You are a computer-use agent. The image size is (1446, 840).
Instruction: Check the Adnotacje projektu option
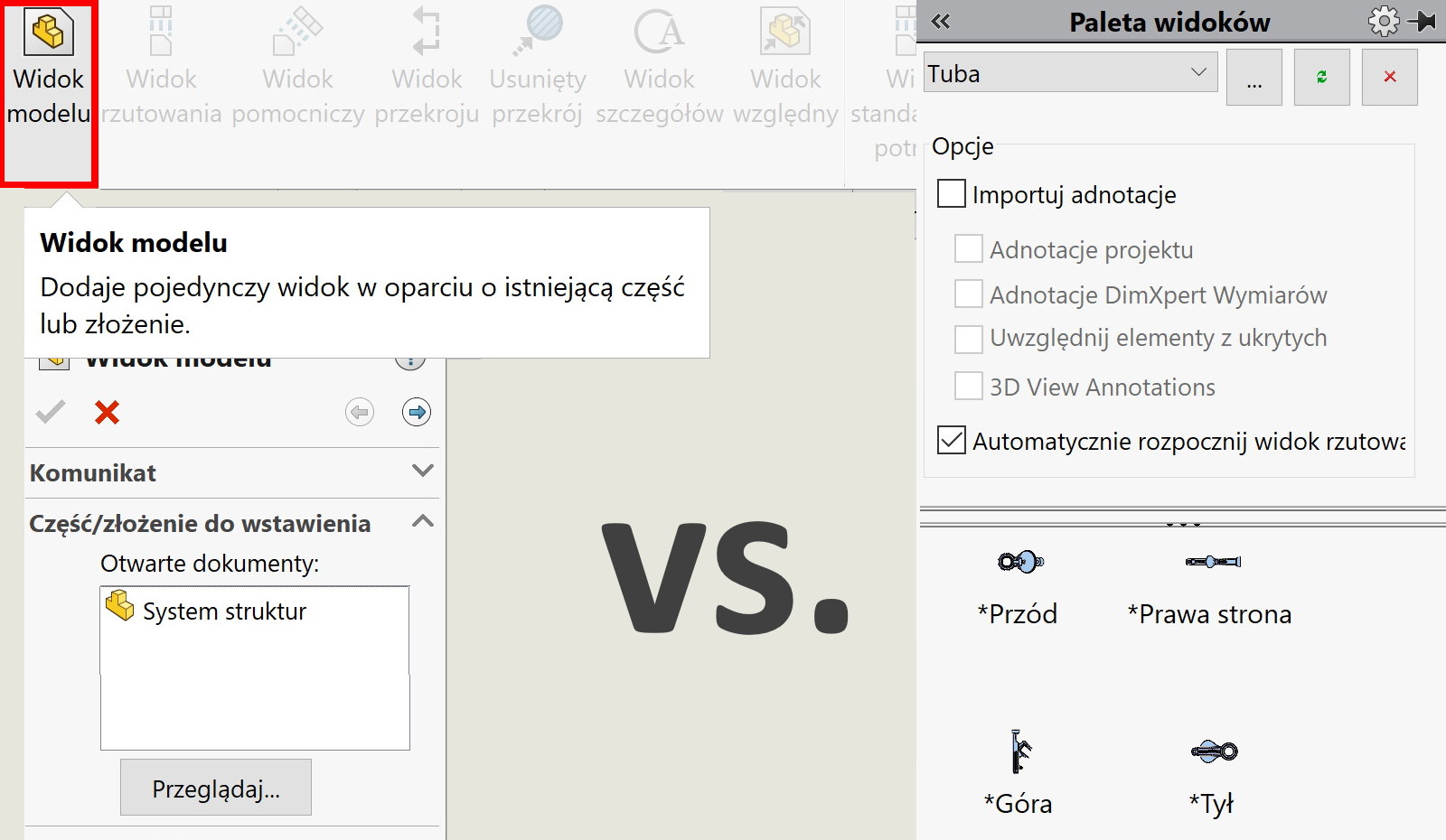(x=967, y=247)
